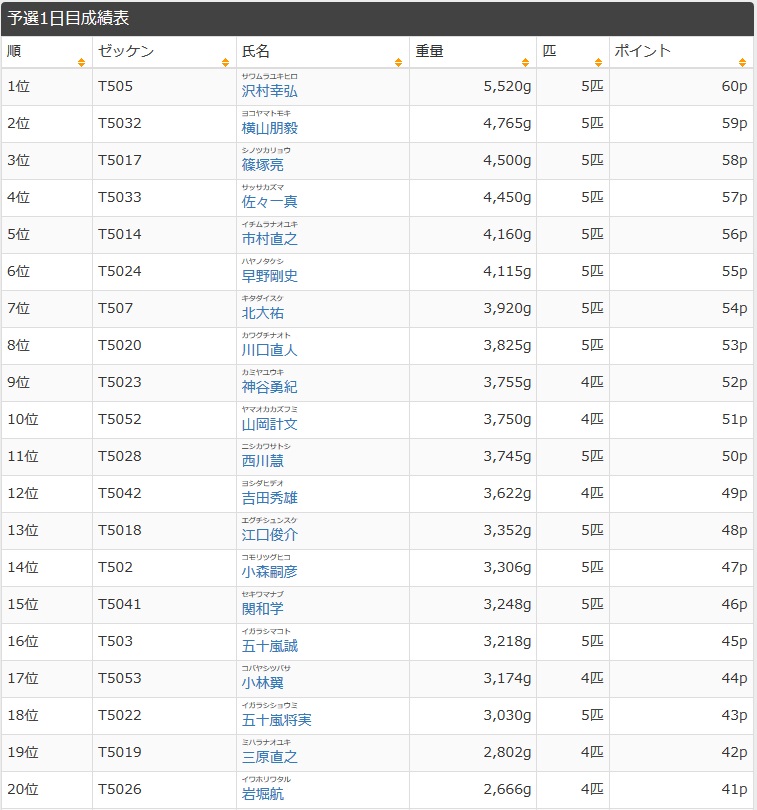This screenshot has height=810, width=757.
Task: Select bib number T507
Action: [115, 308]
